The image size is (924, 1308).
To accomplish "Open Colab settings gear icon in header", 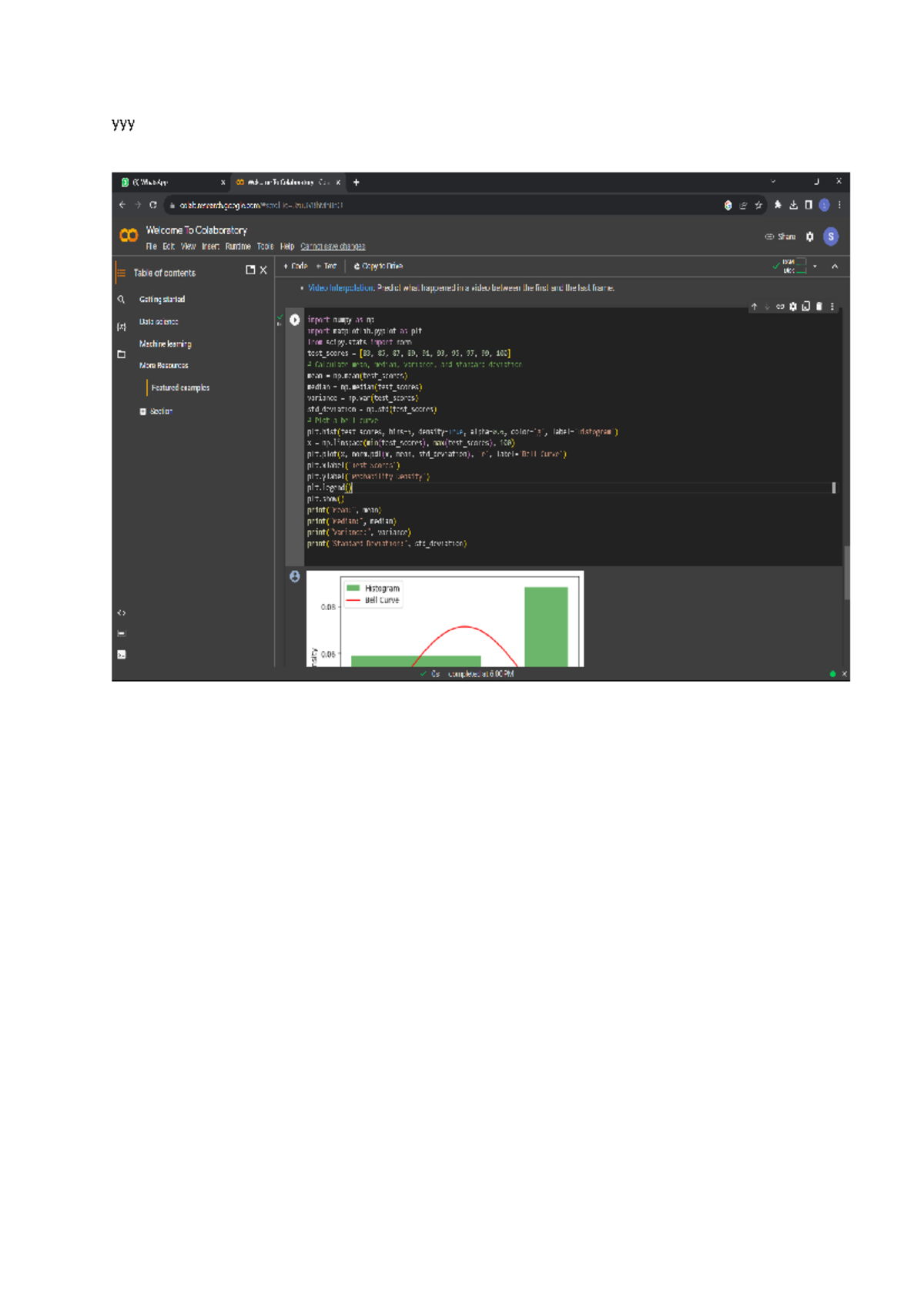I will [x=809, y=236].
